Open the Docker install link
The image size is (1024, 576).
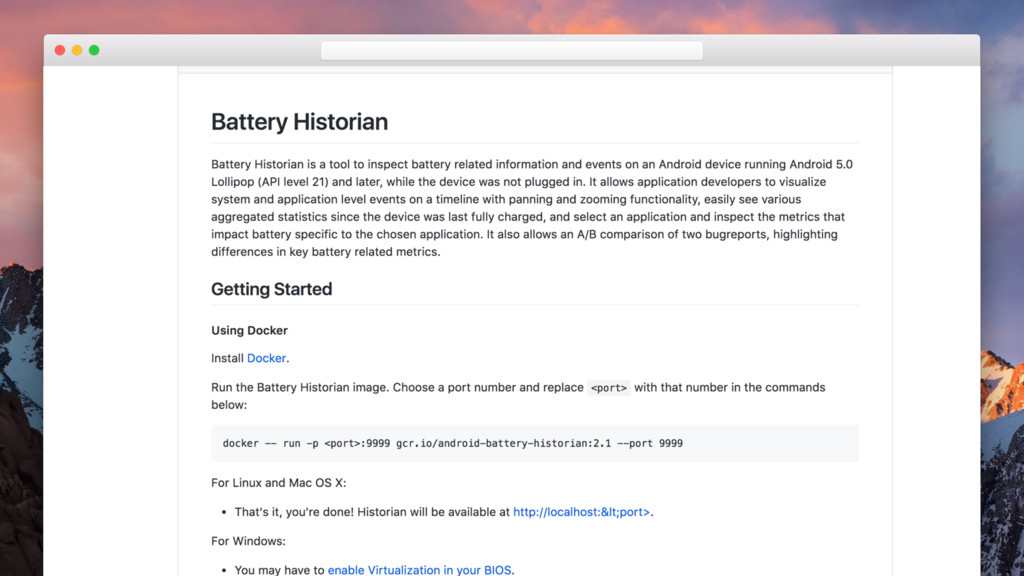coord(266,358)
